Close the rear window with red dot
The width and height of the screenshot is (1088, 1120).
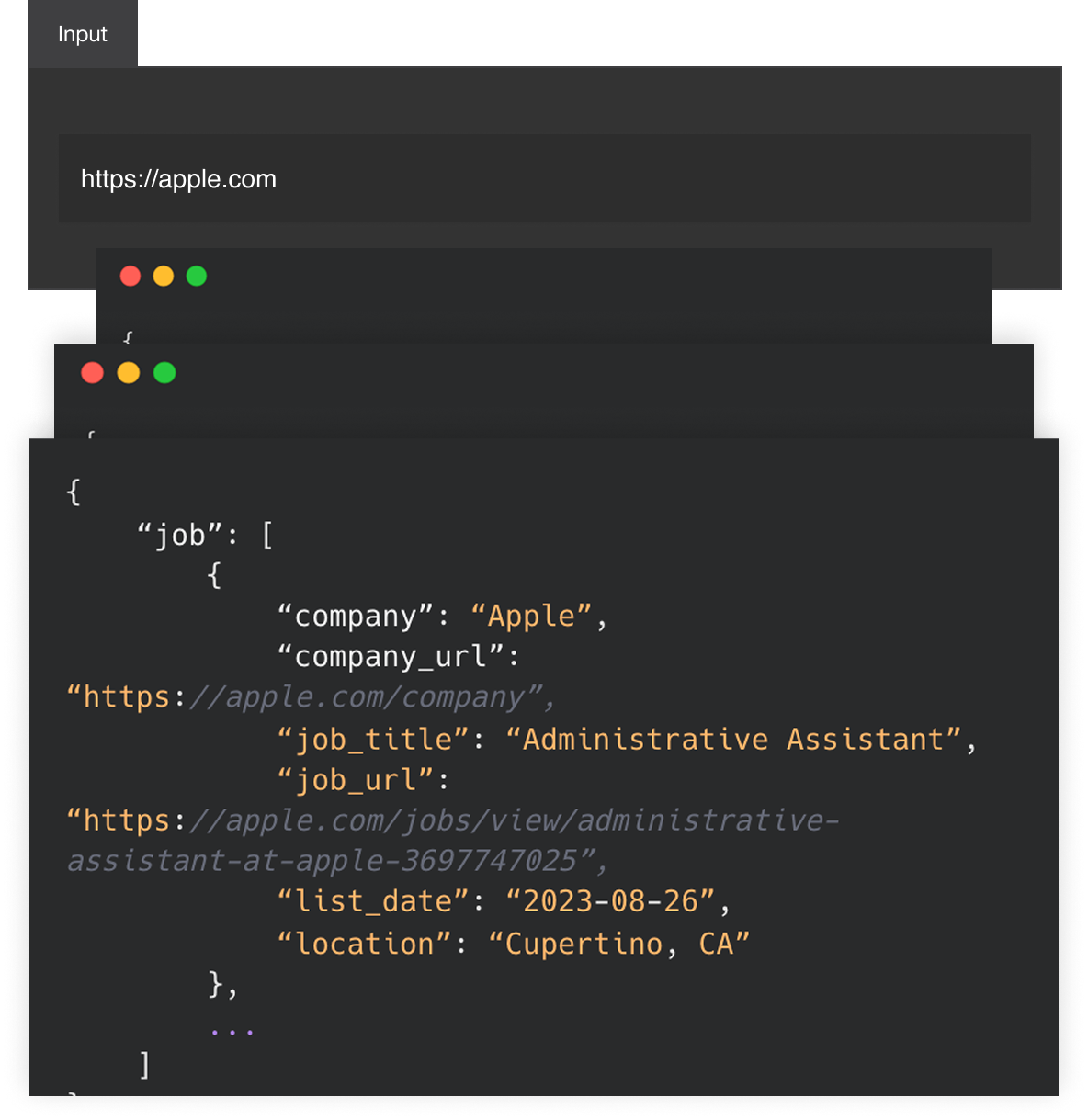130,276
